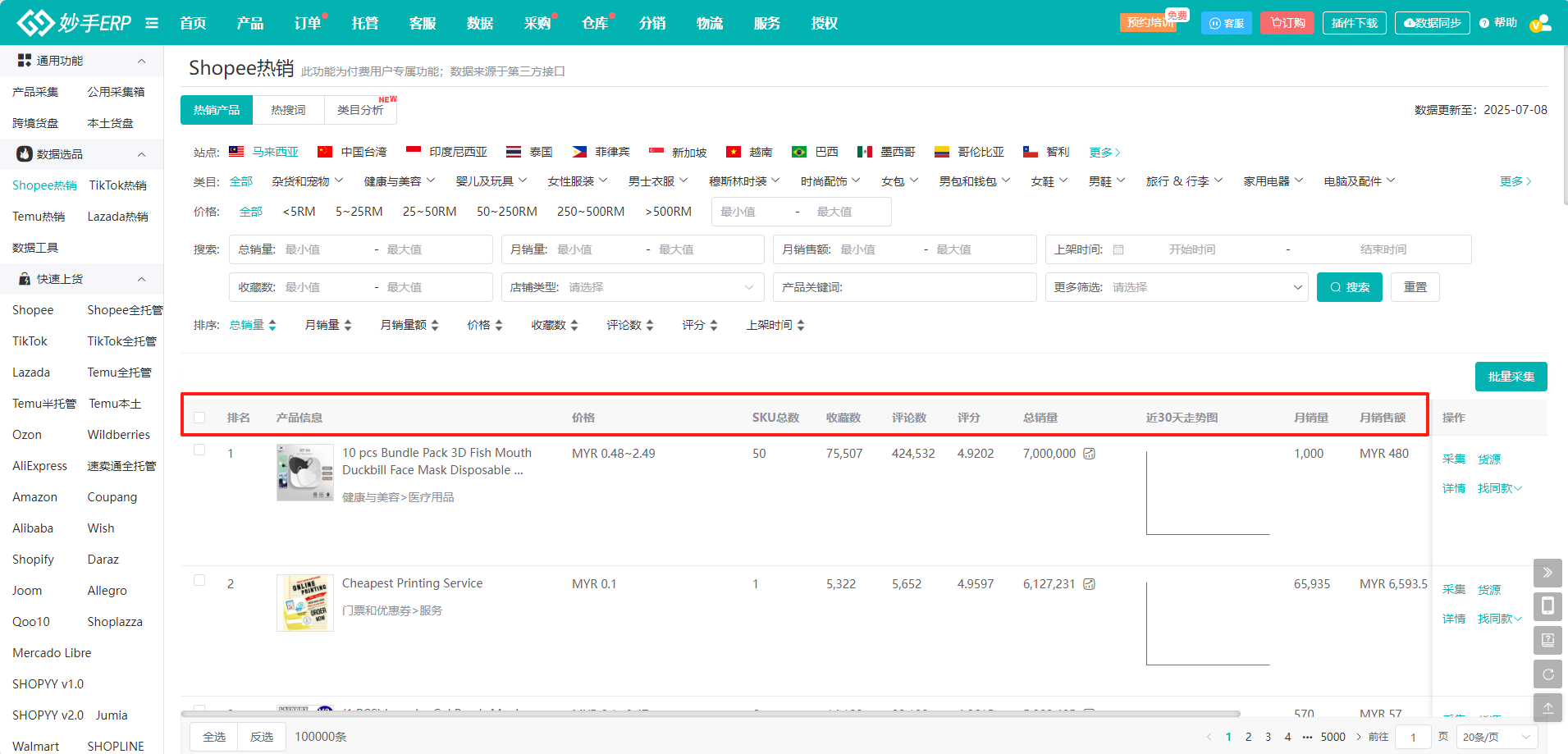Click the 订购 button in header

pyautogui.click(x=1287, y=23)
